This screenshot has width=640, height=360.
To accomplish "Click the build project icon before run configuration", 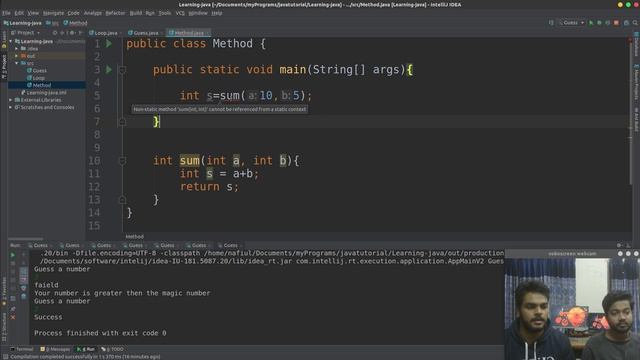I will coord(551,23).
